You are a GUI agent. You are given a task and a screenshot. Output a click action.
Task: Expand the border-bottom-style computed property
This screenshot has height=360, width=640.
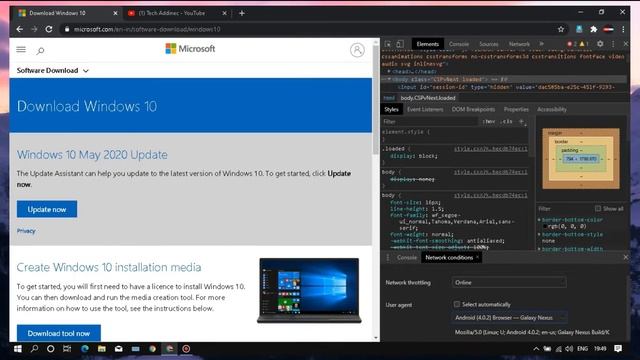(x=539, y=234)
